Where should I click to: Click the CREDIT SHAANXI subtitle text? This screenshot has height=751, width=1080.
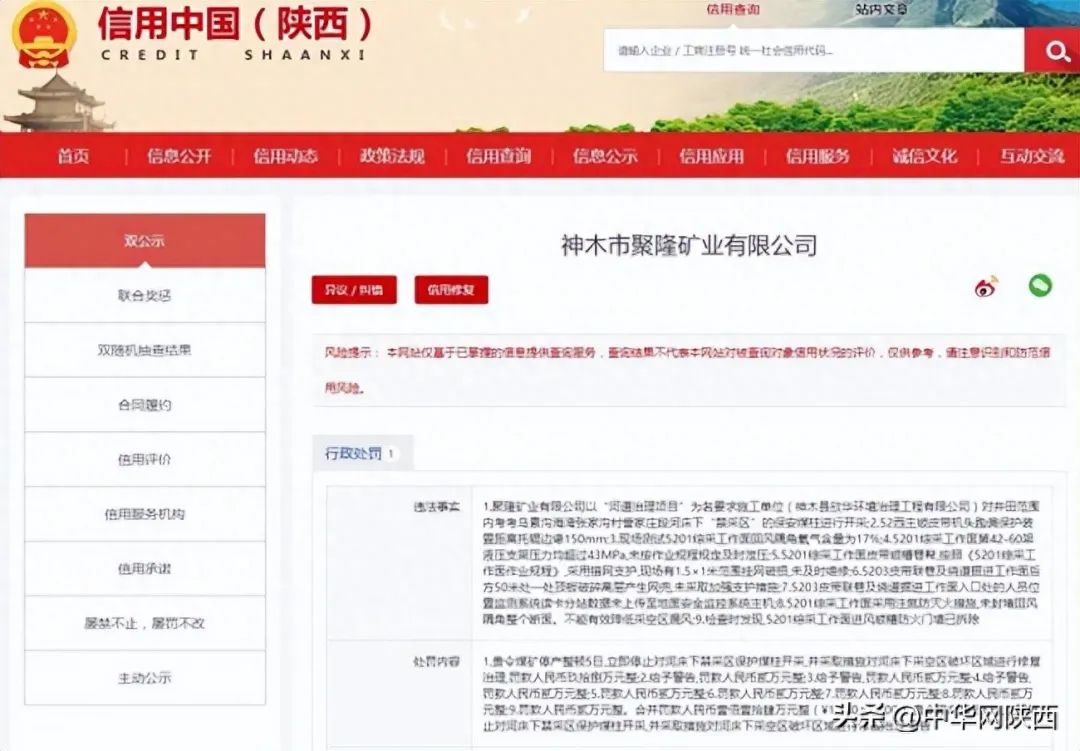pos(232,55)
